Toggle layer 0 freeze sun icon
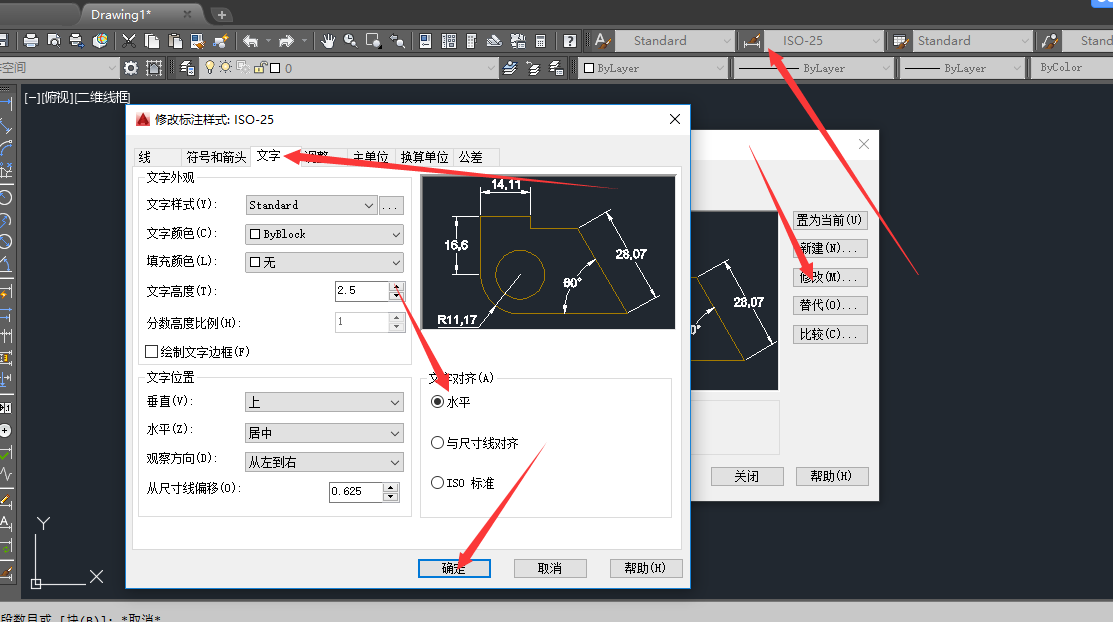This screenshot has height=622, width=1113. point(226,67)
